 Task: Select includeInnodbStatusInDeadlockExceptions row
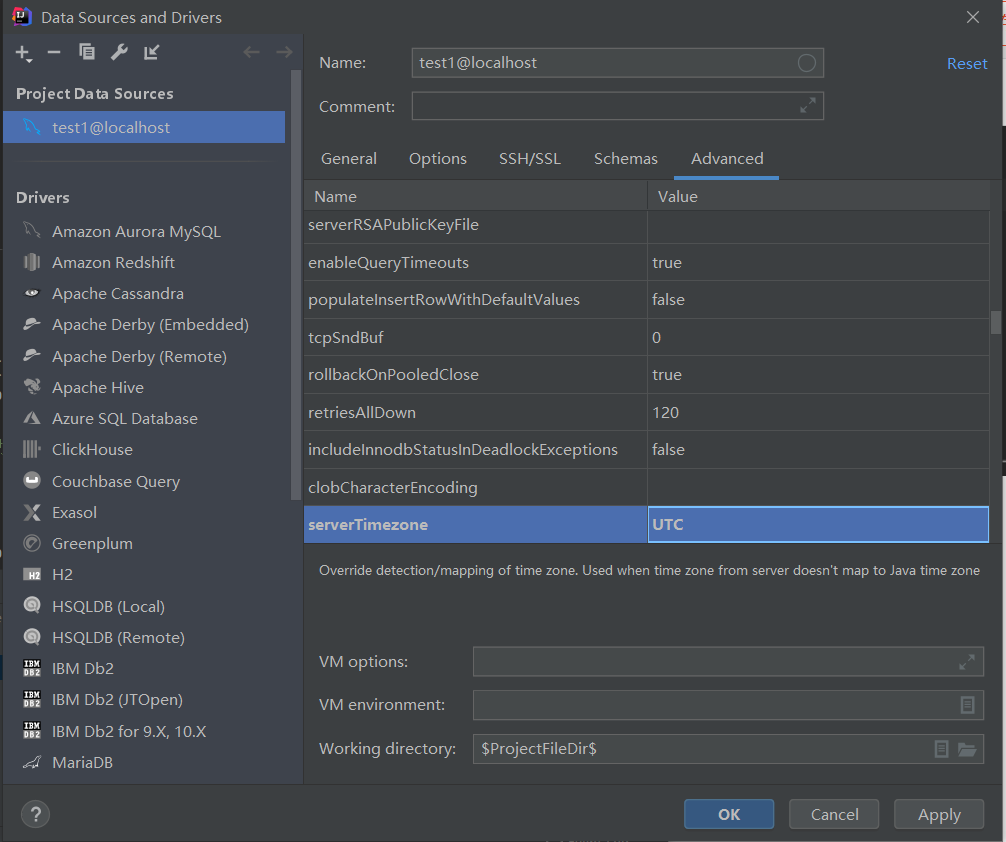[x=646, y=450]
